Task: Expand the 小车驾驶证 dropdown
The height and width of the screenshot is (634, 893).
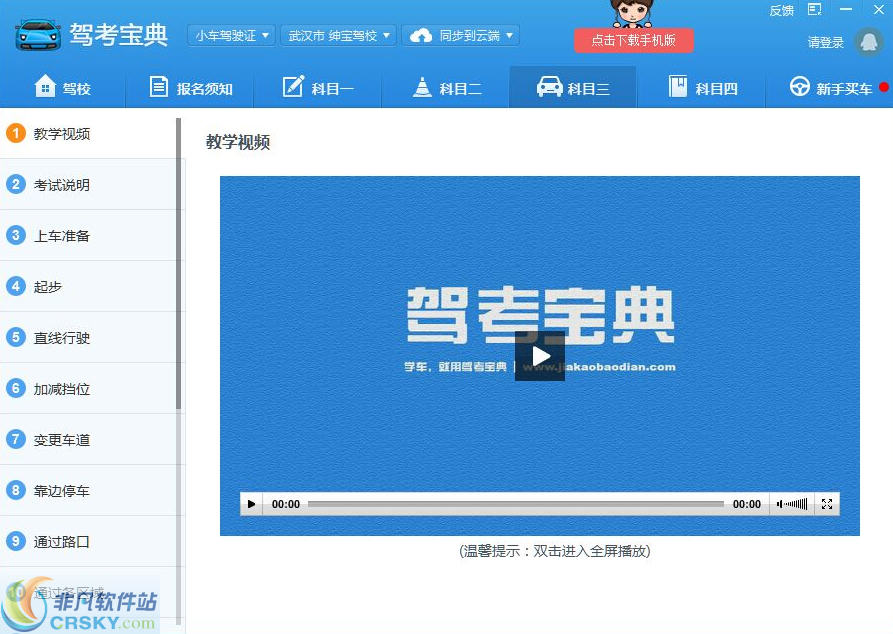Action: click(231, 35)
